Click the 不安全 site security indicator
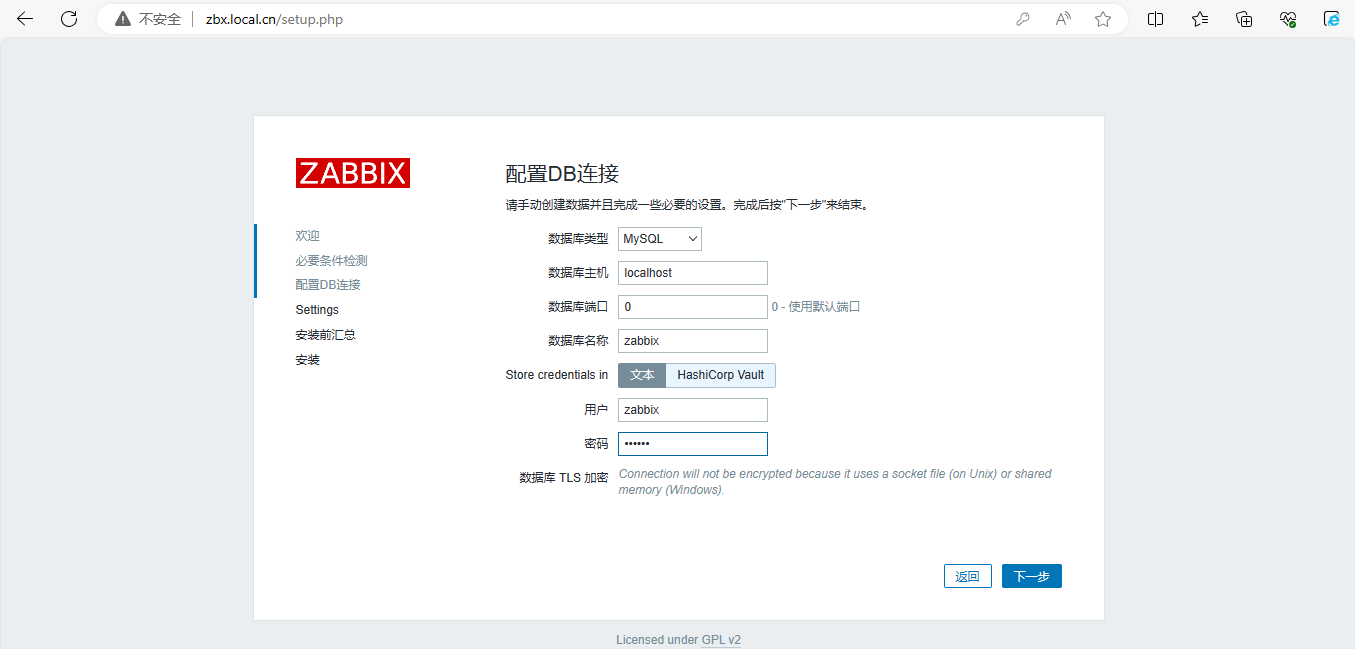The image size is (1355, 649). [148, 19]
